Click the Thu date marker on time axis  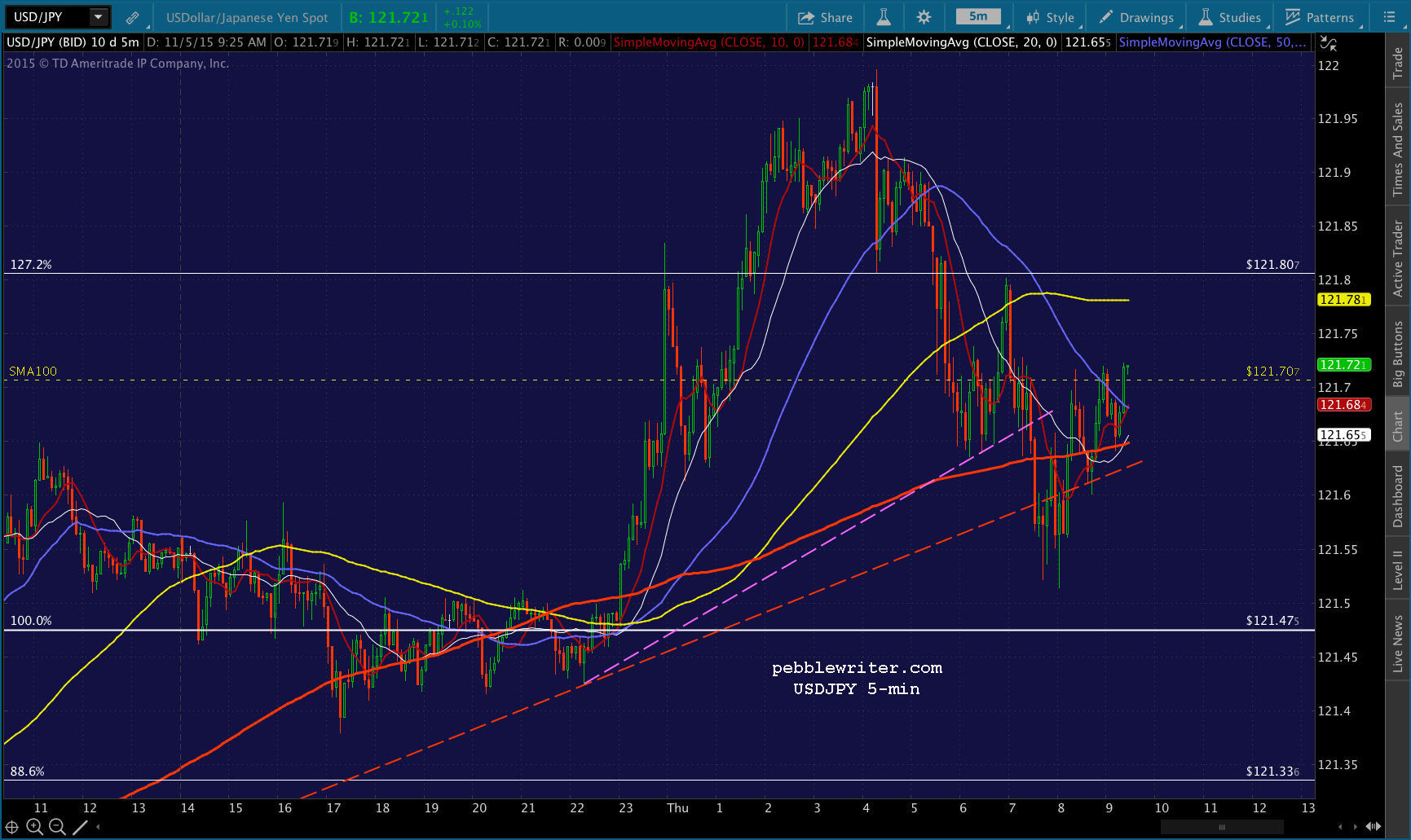[678, 808]
